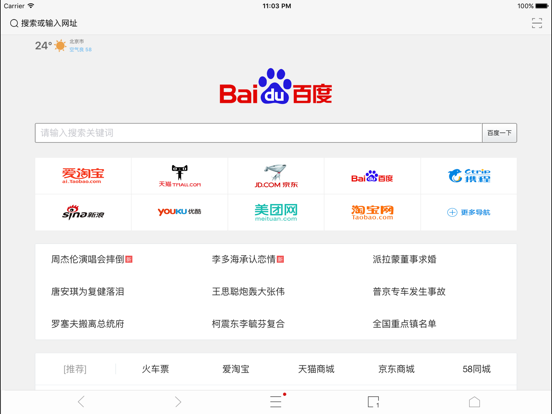Open hot topic 王思聪炮轰大张伟
This screenshot has width=552, height=414.
[x=248, y=291]
